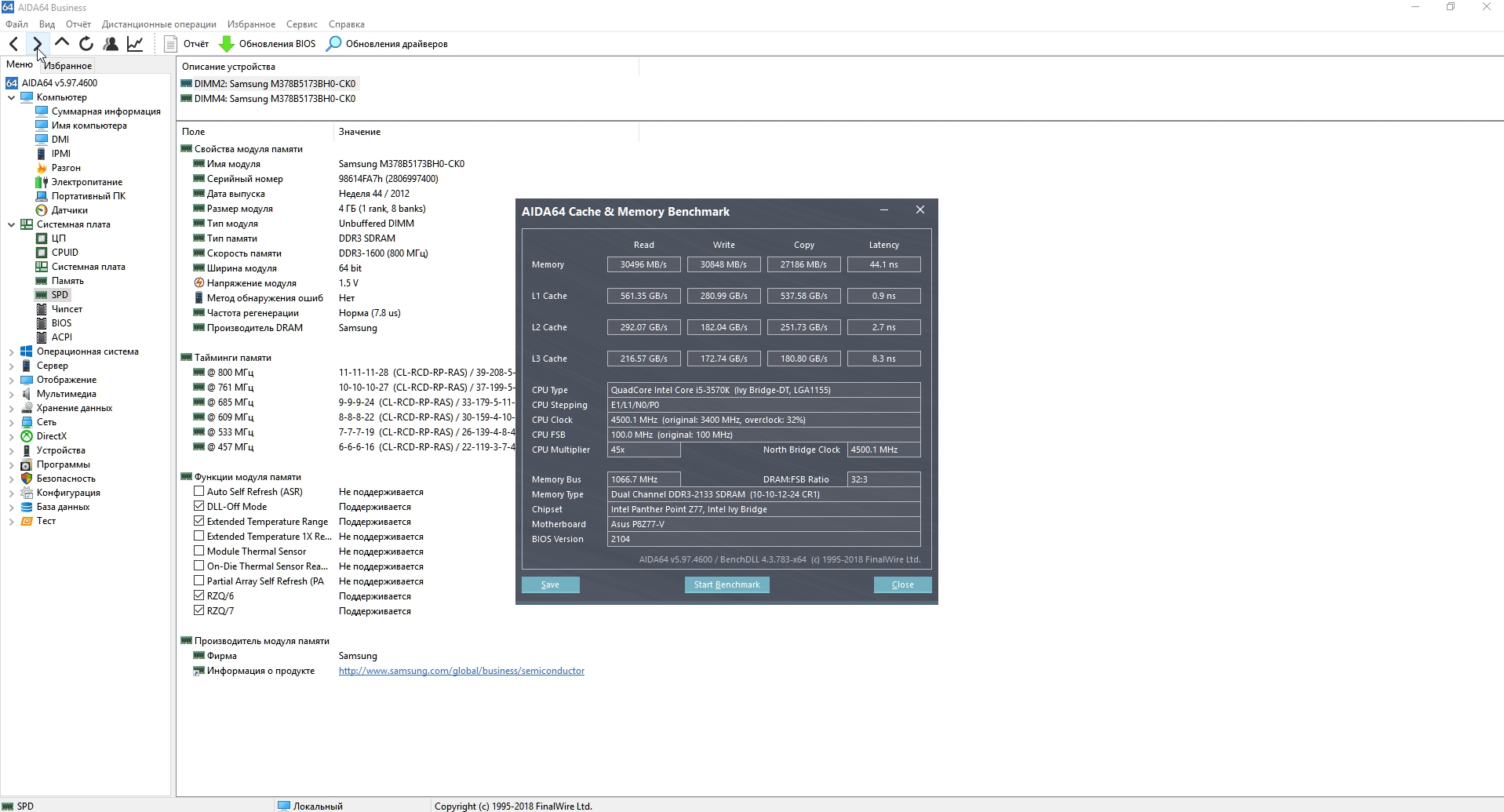Image resolution: width=1504 pixels, height=812 pixels.
Task: Select the DIMM4 Samsung module entry
Action: click(x=268, y=99)
